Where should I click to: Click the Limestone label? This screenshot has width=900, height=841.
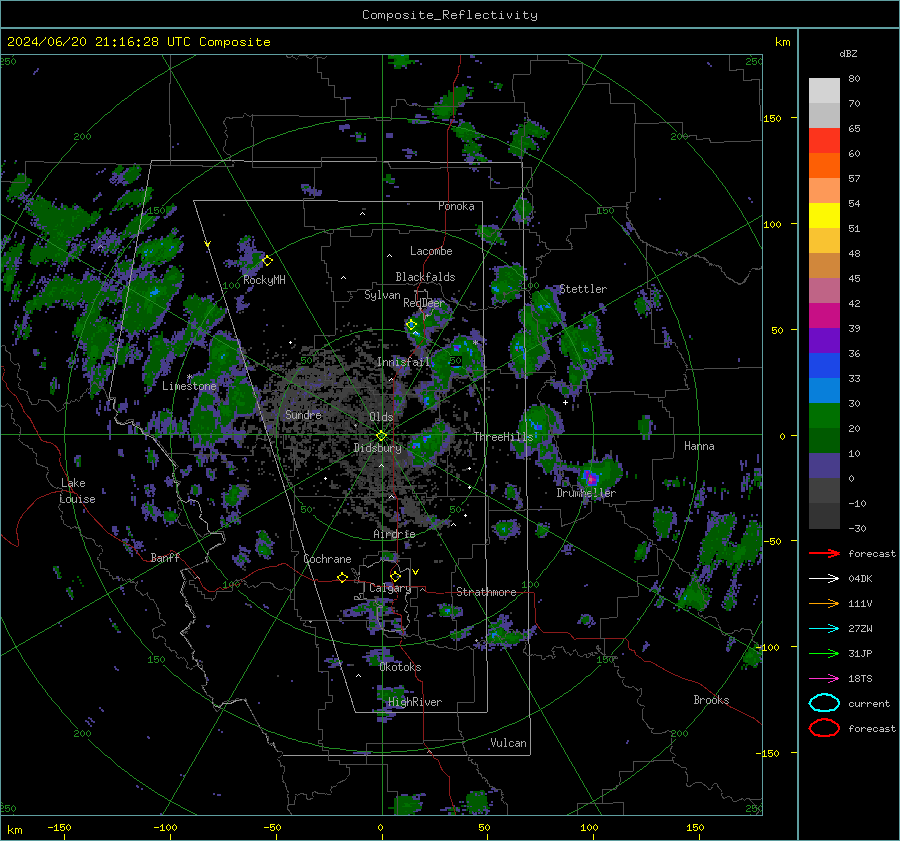(189, 386)
